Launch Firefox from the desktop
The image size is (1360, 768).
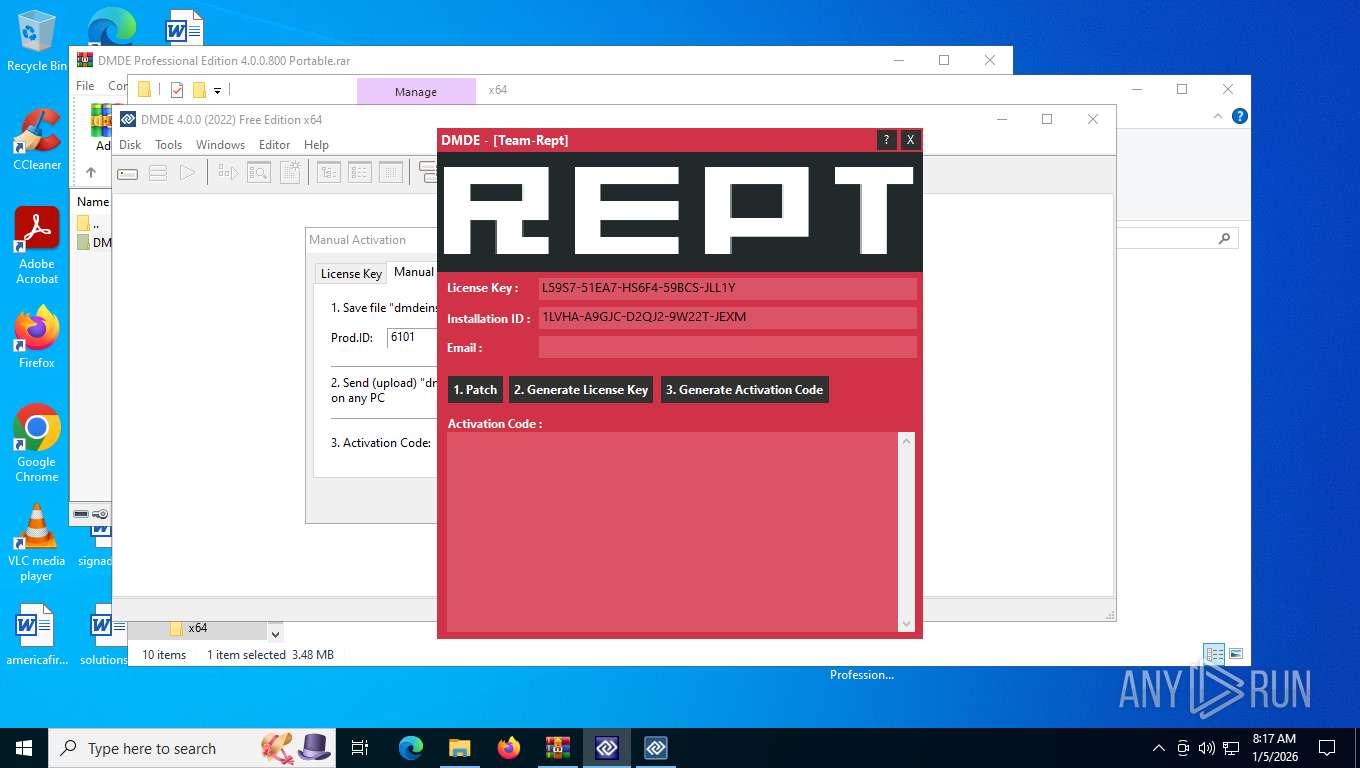pos(37,338)
